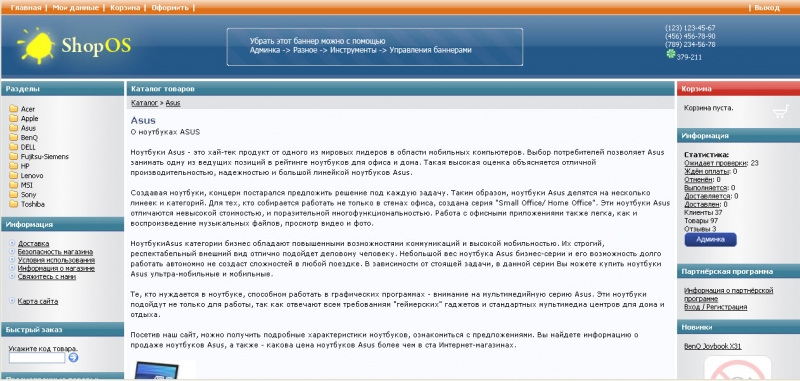Click the Быстрый заказ panel header

62,329
